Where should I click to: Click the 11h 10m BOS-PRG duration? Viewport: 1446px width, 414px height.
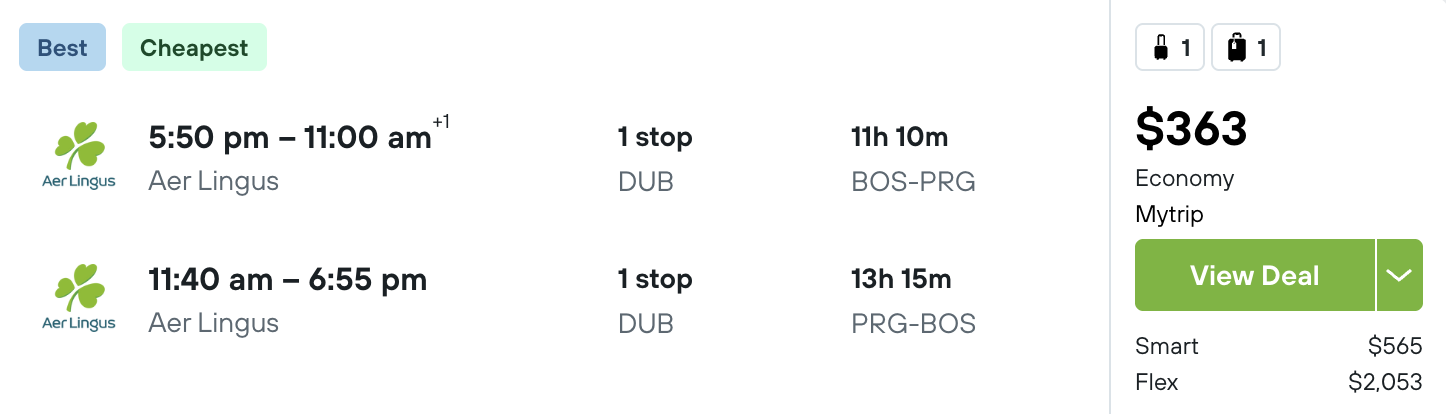913,158
